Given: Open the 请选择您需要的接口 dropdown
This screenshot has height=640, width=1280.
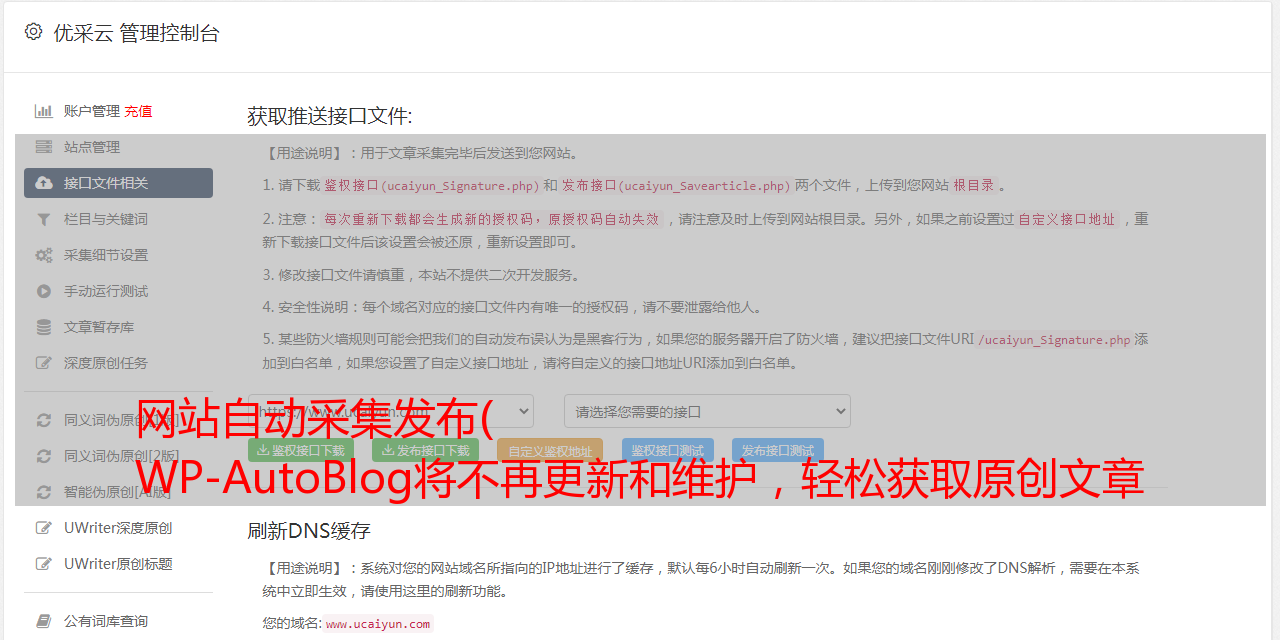Looking at the screenshot, I should pyautogui.click(x=707, y=411).
